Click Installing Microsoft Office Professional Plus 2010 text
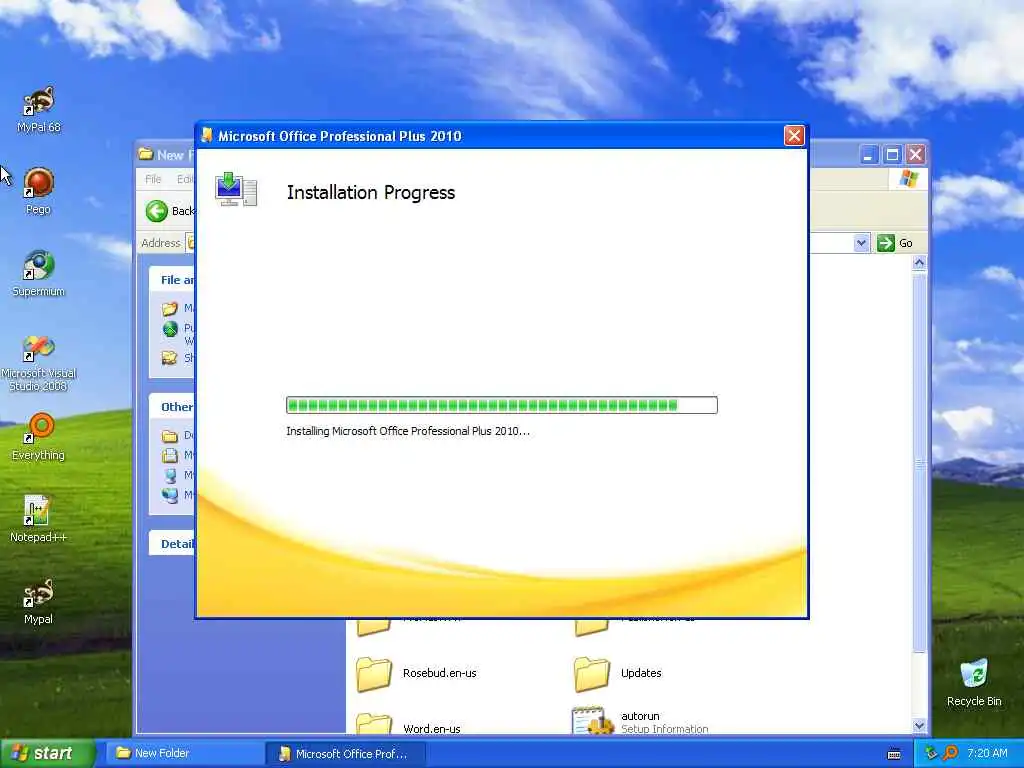This screenshot has height=768, width=1024. 408,431
